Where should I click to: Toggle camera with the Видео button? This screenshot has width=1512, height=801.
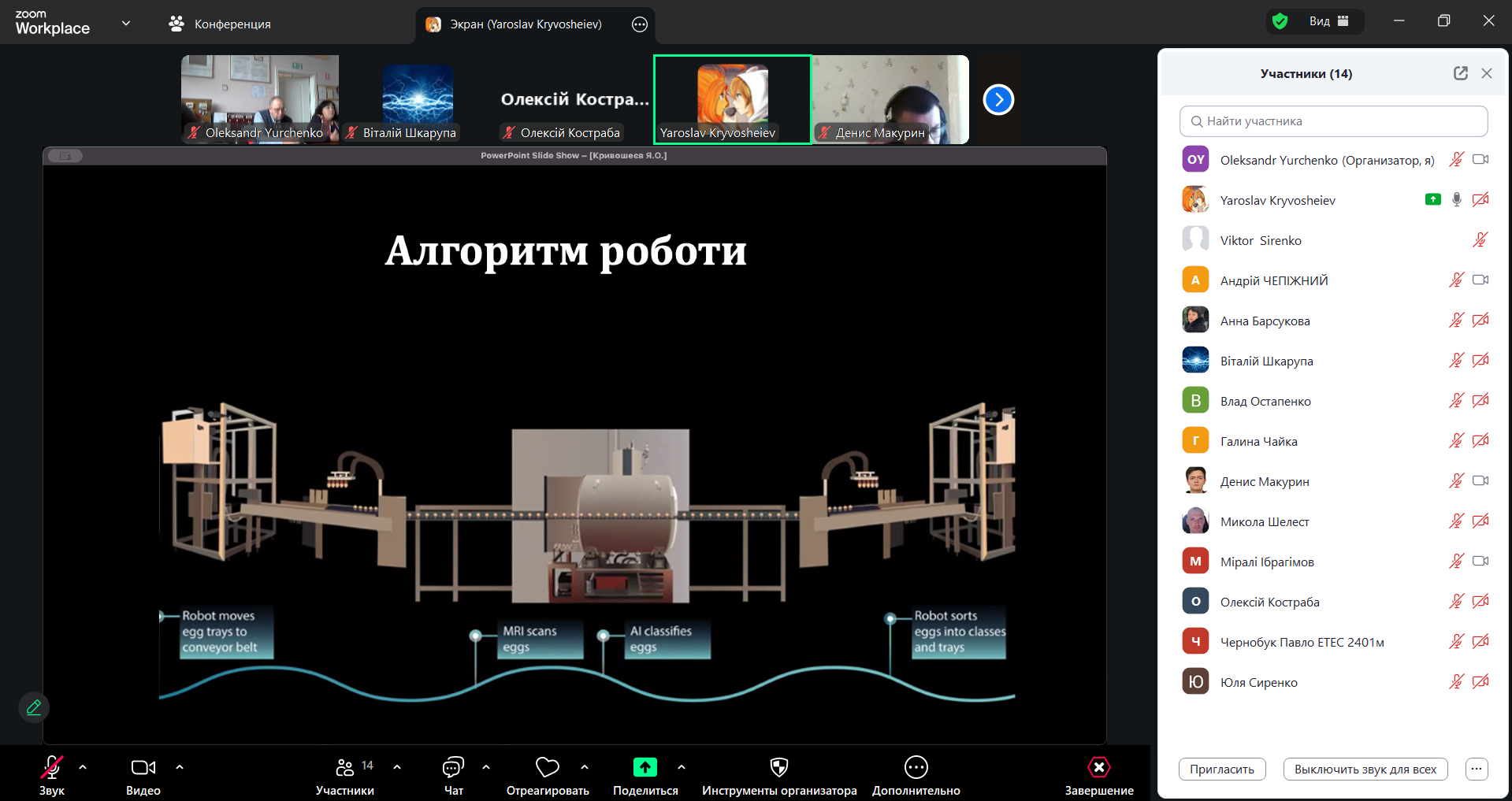(143, 768)
